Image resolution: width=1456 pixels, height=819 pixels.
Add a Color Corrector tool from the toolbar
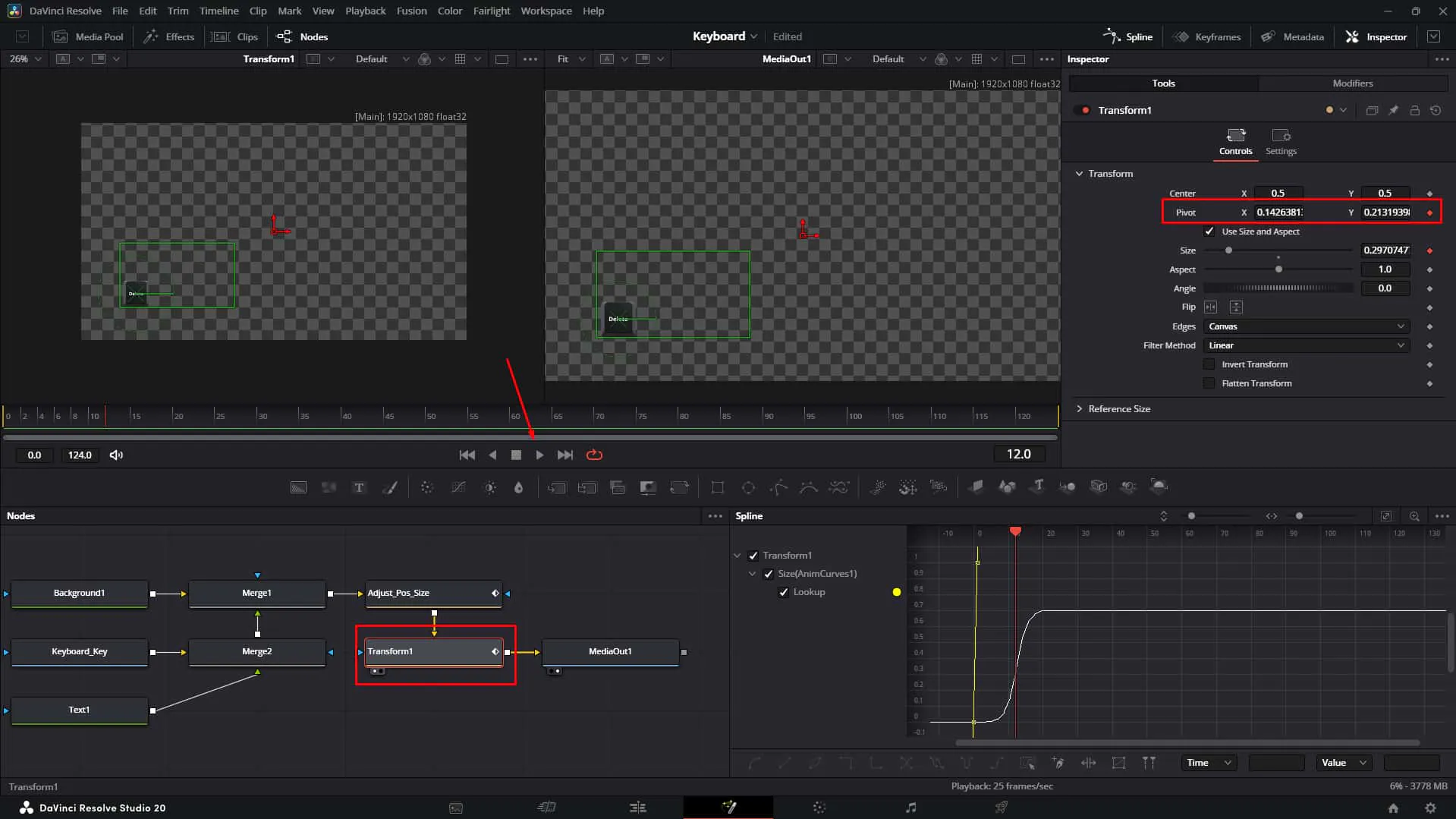(x=427, y=487)
